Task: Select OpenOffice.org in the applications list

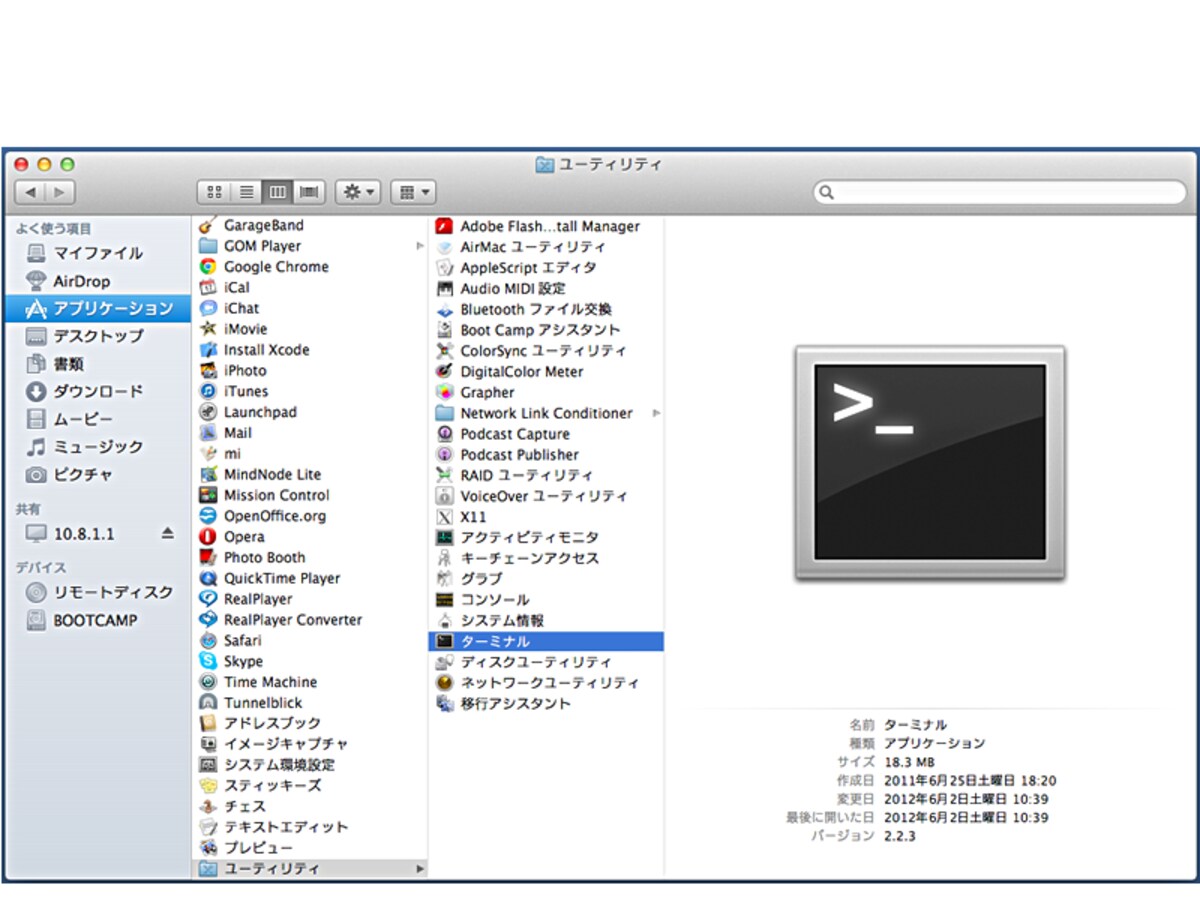Action: [310, 516]
